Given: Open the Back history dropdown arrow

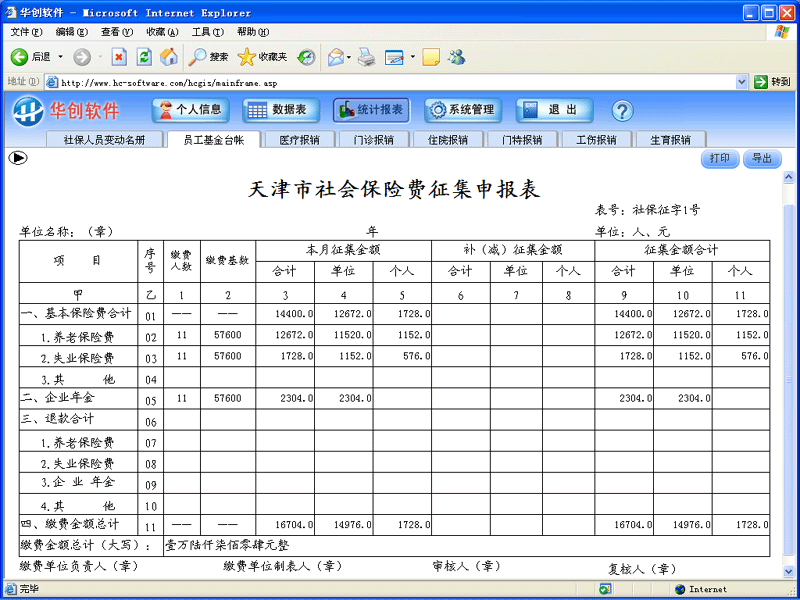Looking at the screenshot, I should pyautogui.click(x=60, y=57).
